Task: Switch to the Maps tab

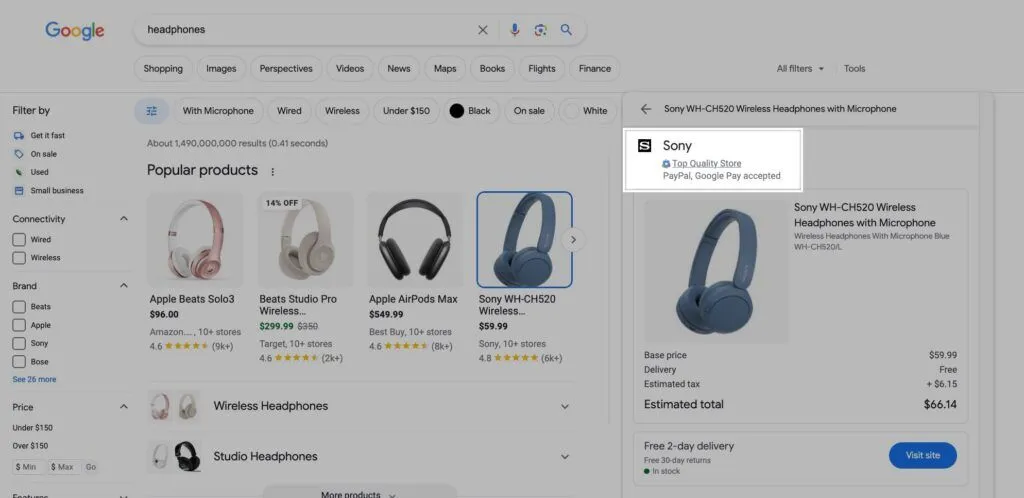Action: click(445, 69)
